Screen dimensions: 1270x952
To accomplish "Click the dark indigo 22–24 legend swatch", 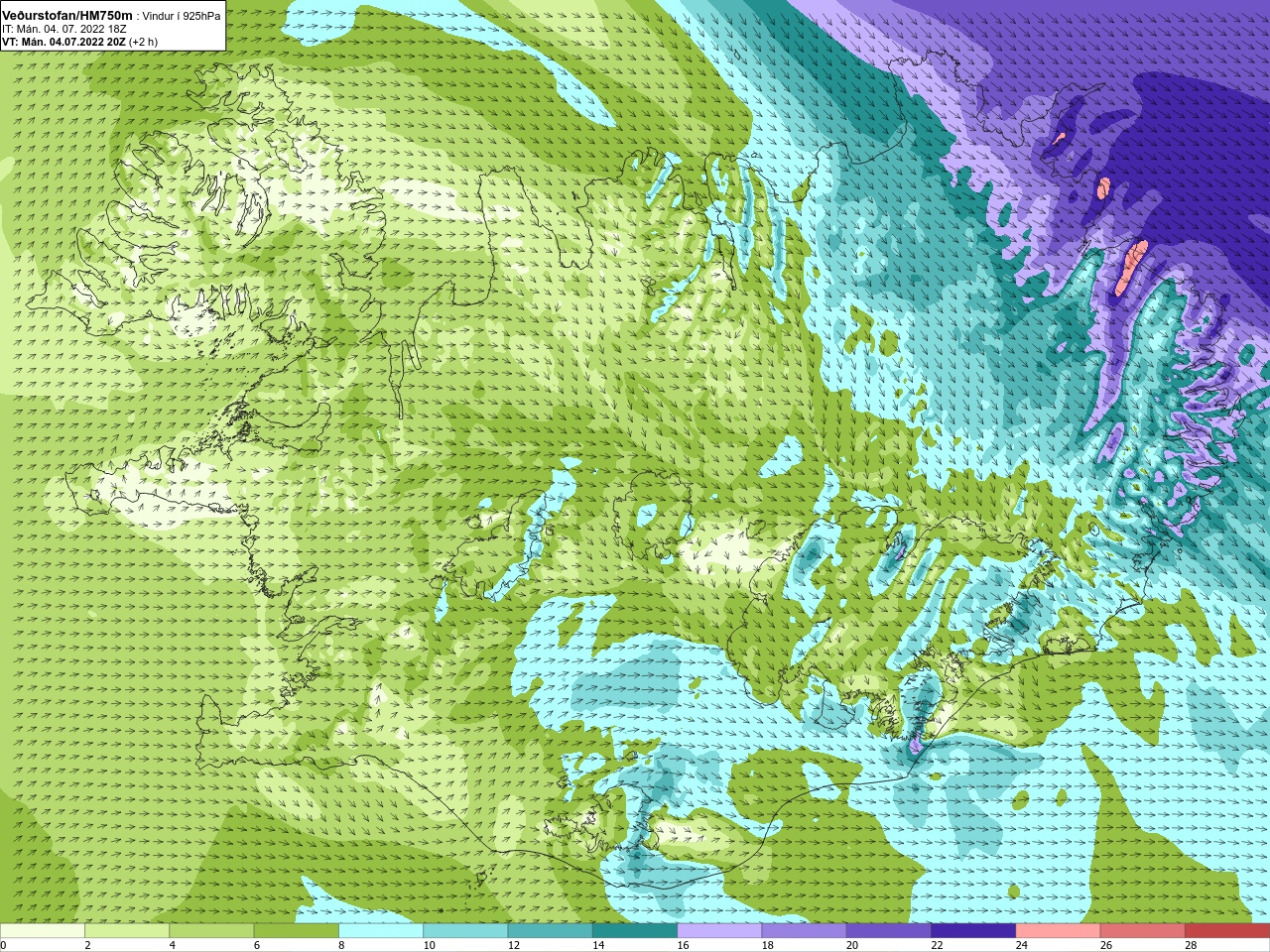I will tap(973, 930).
